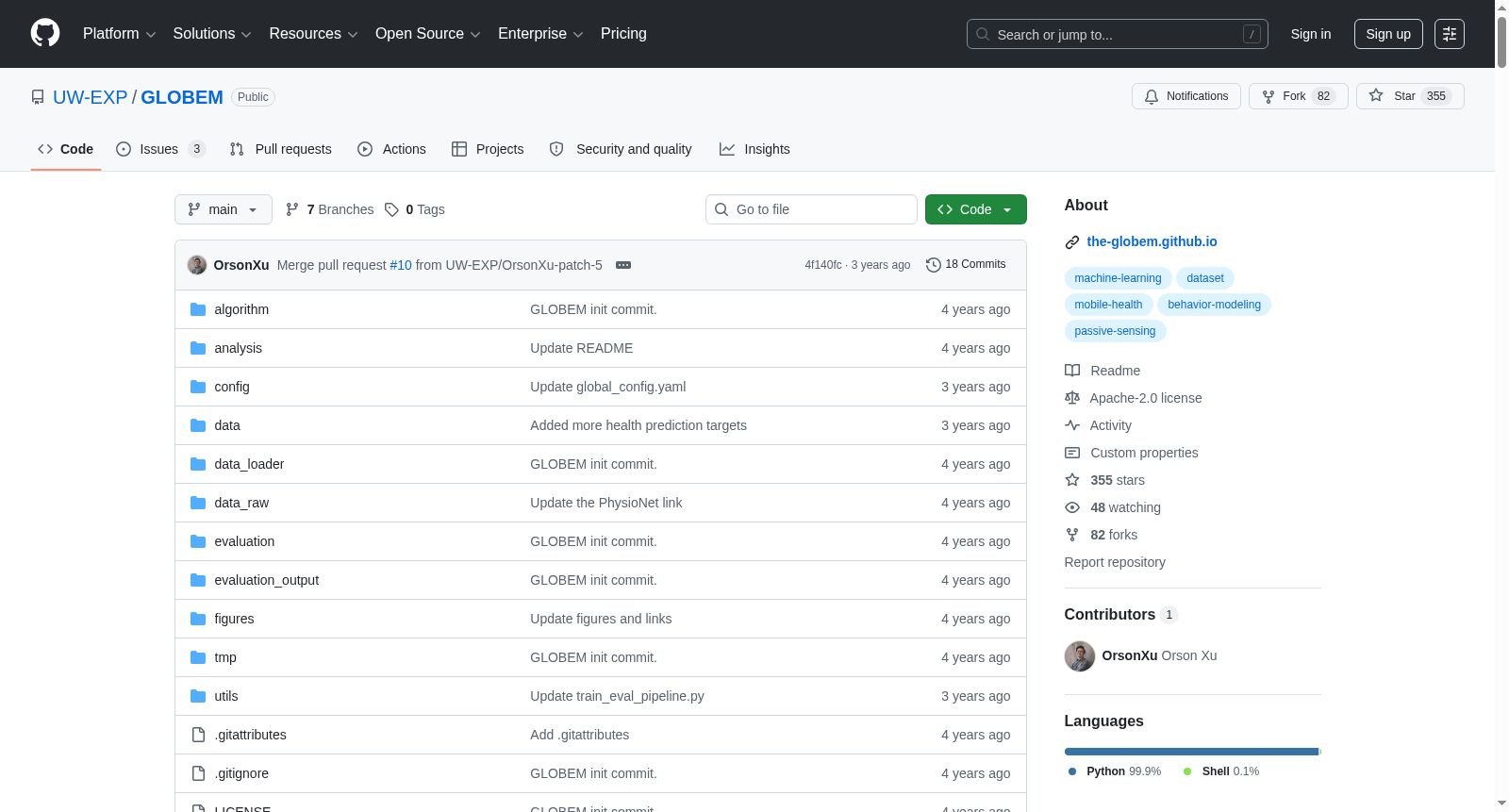Open the main branch selector dropdown
Image resolution: width=1509 pixels, height=812 pixels.
coord(224,209)
